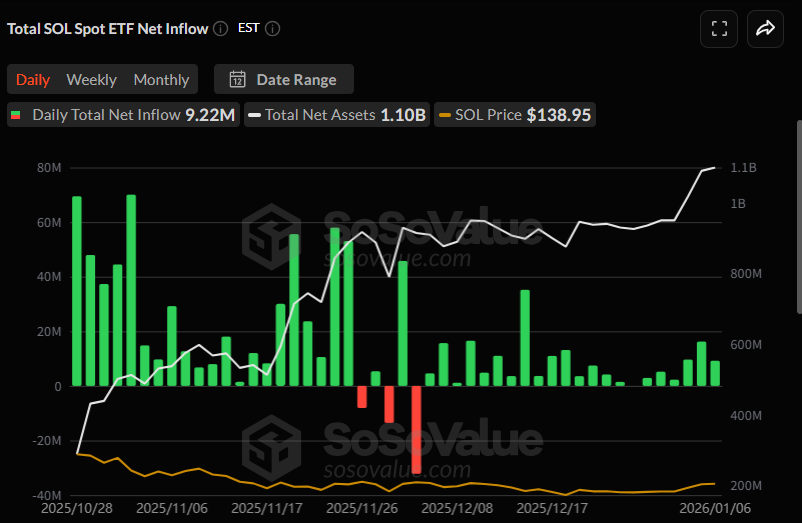This screenshot has width=802, height=523.
Task: Click the share arrow icon
Action: (x=765, y=29)
